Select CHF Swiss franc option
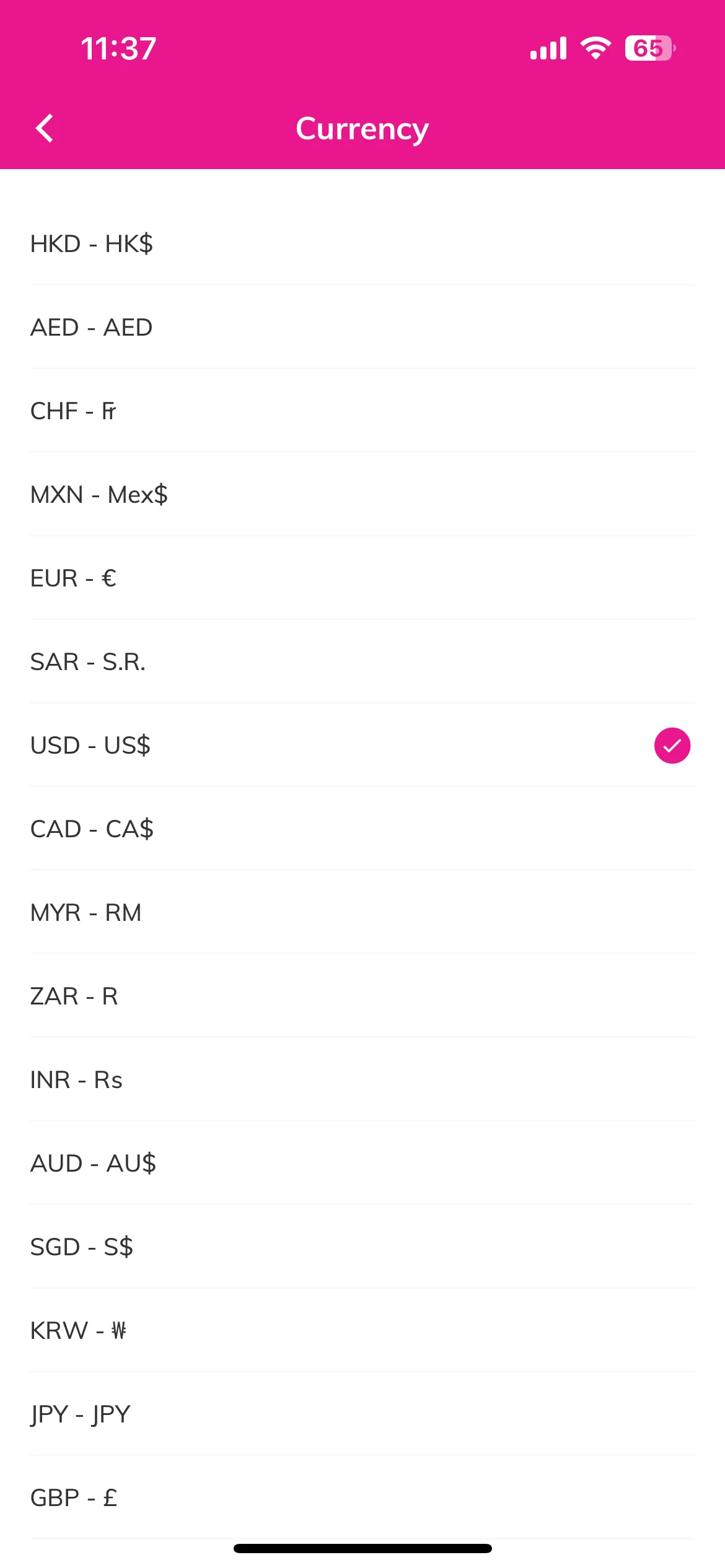This screenshot has width=725, height=1568. coord(362,411)
